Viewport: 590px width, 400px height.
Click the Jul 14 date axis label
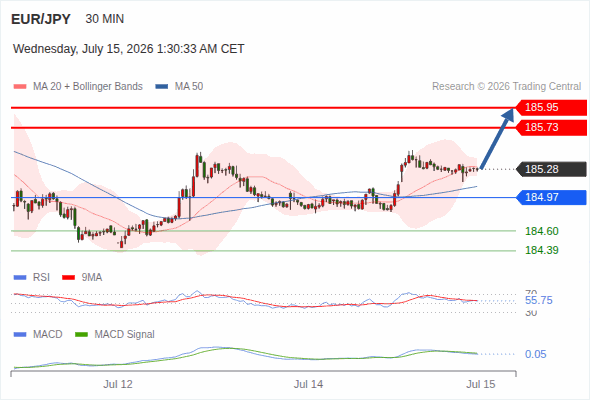[x=309, y=385]
